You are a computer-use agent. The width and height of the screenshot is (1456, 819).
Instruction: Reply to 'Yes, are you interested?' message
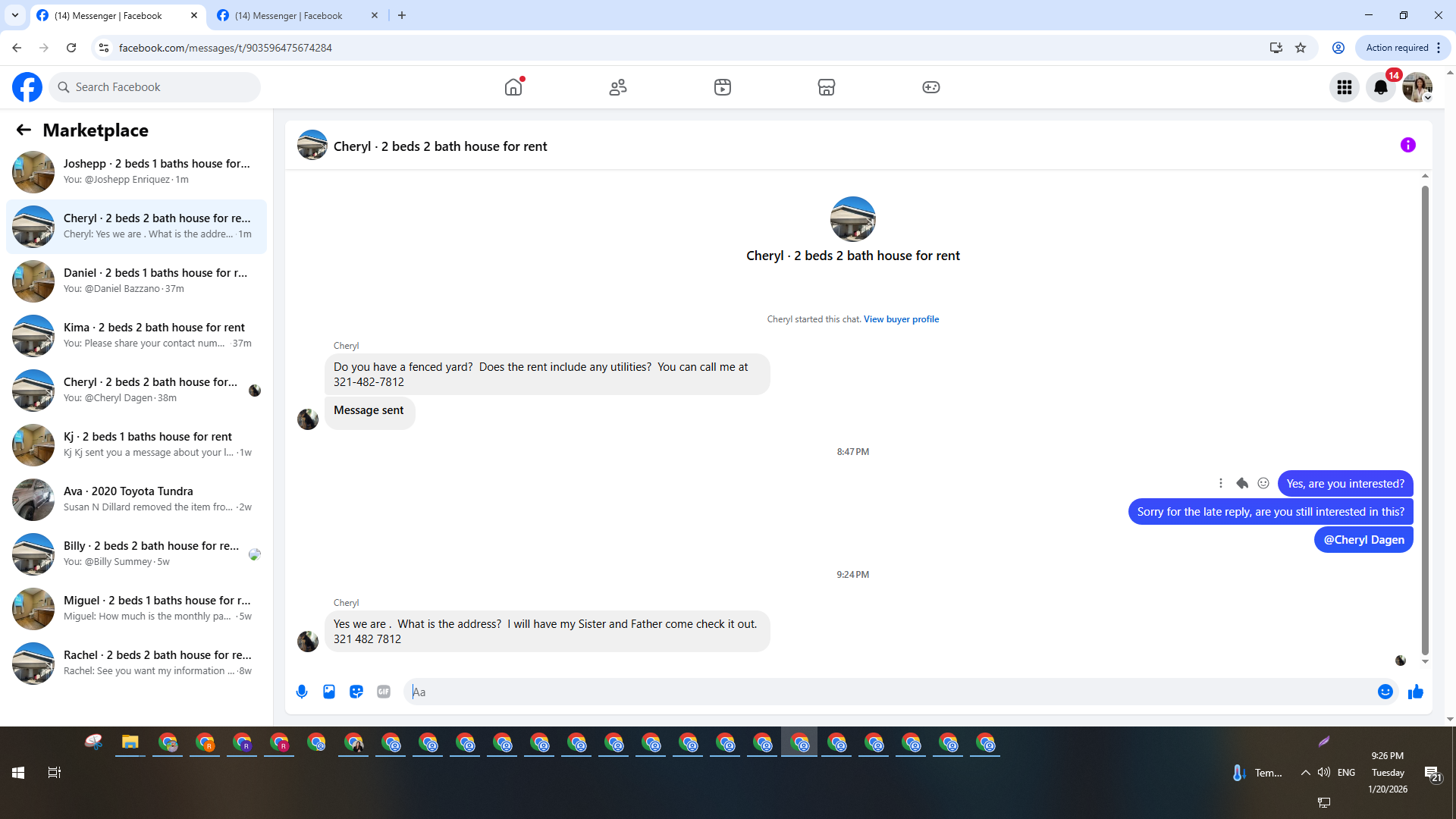[x=1242, y=483]
